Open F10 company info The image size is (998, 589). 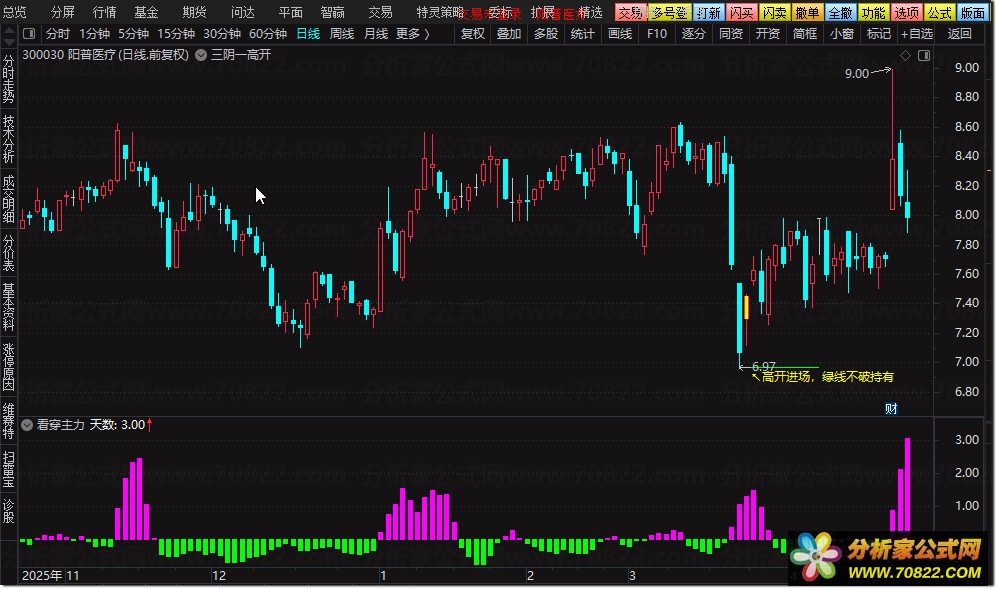[x=657, y=33]
